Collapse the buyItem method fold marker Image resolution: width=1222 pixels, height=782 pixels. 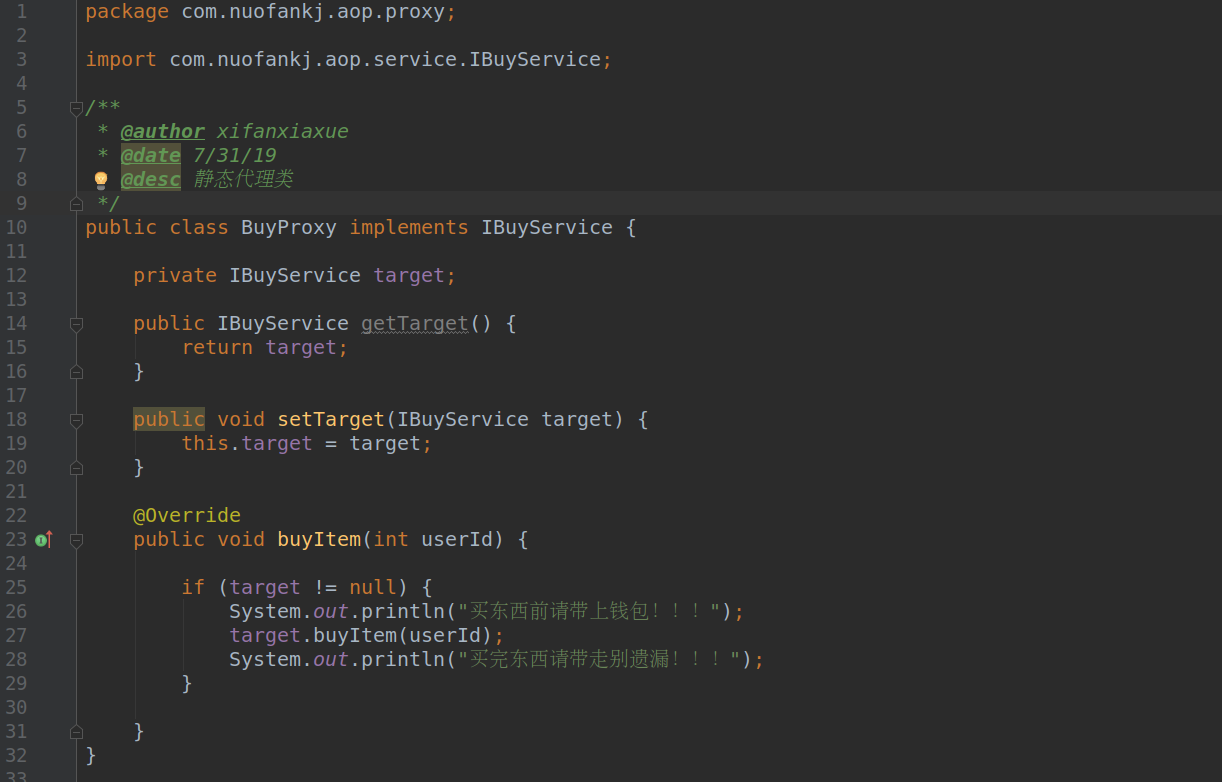click(x=76, y=539)
